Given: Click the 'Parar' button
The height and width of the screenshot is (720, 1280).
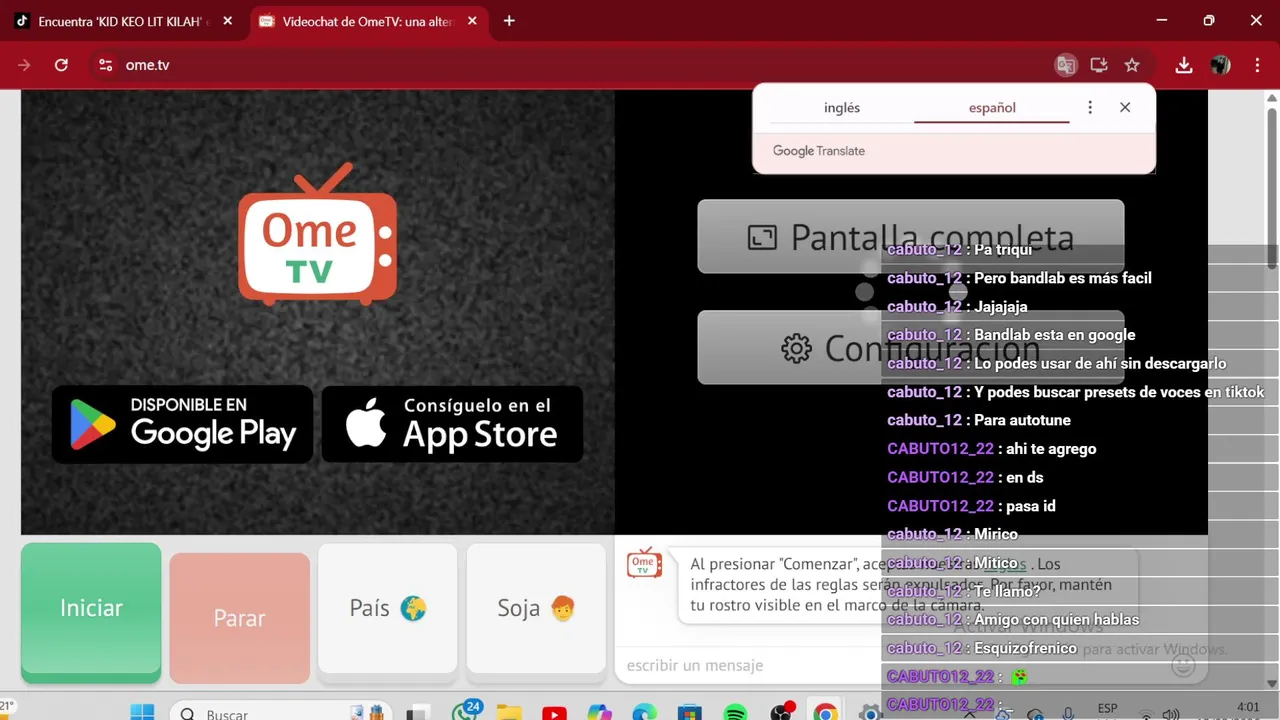Looking at the screenshot, I should pyautogui.click(x=239, y=618).
